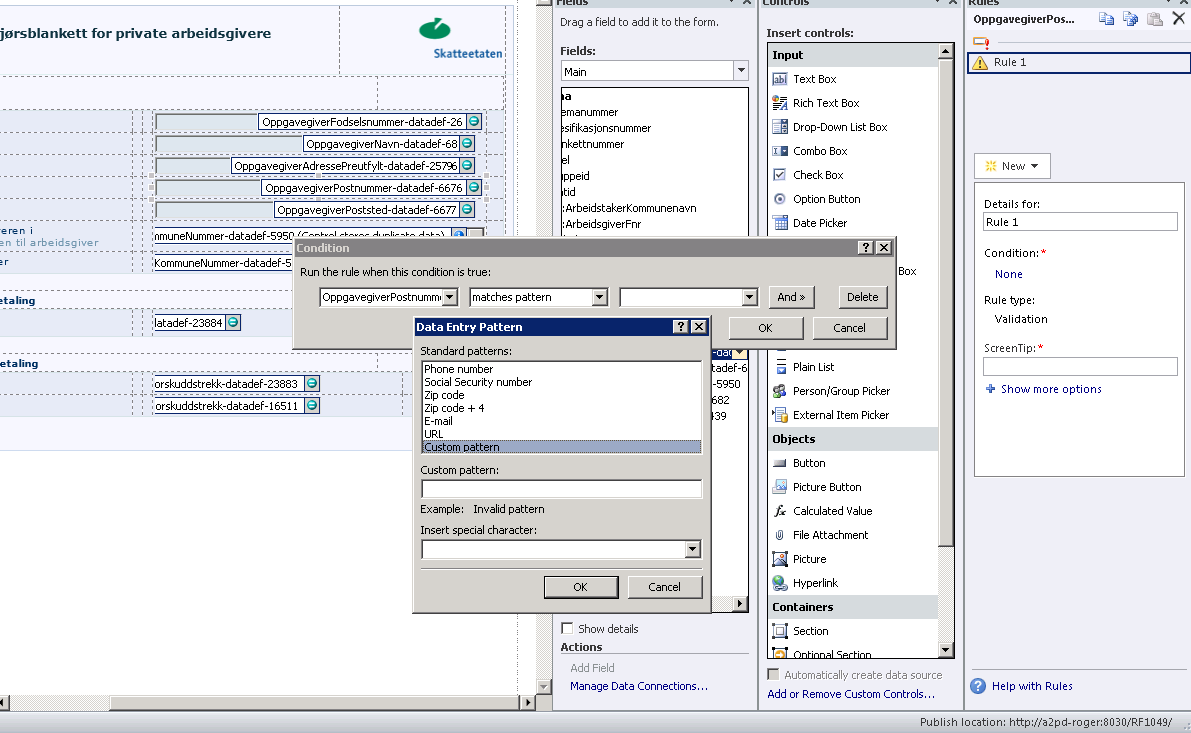The image size is (1191, 733).
Task: Click the And » button
Action: [x=791, y=297]
